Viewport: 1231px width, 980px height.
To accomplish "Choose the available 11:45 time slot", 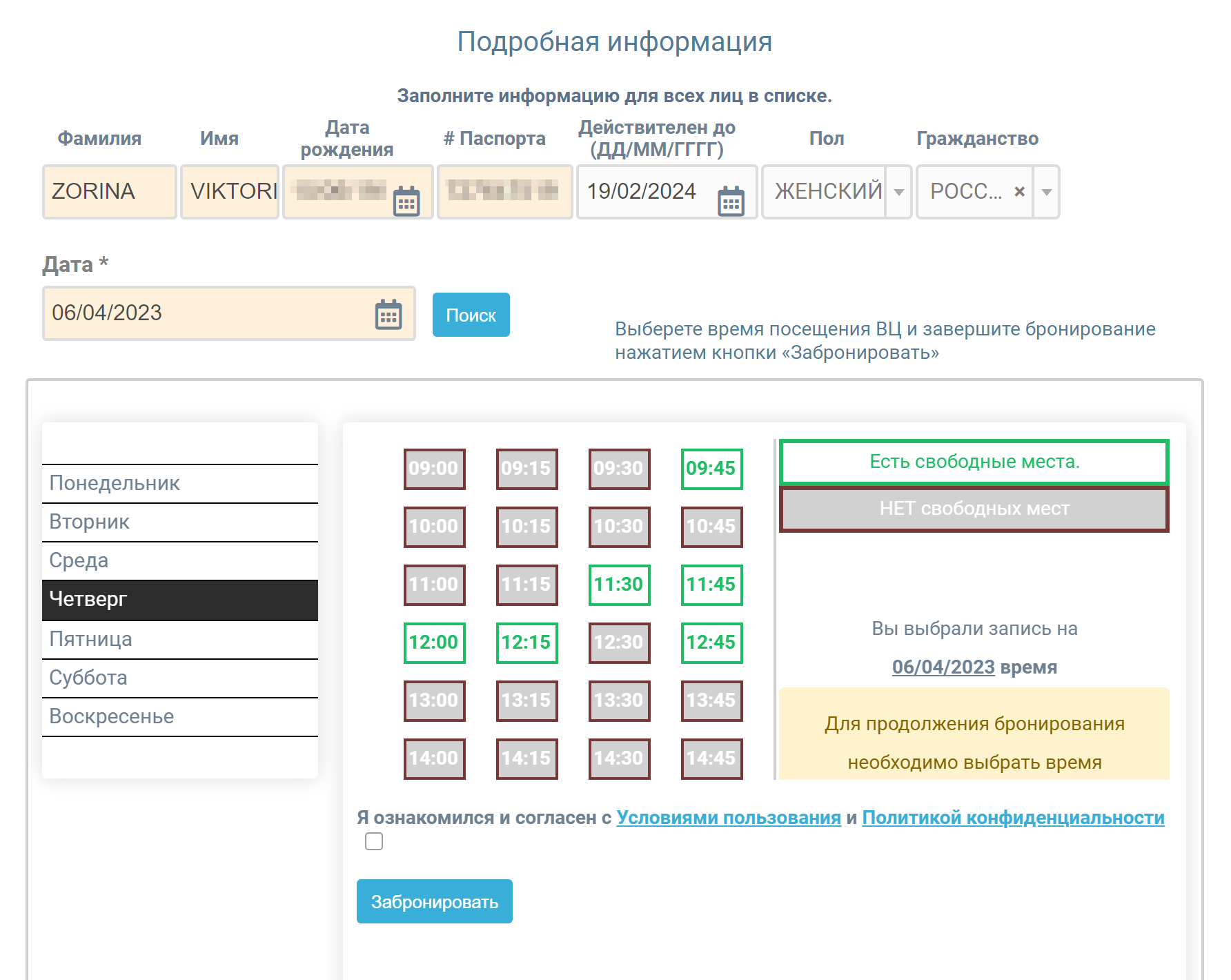I will (711, 585).
